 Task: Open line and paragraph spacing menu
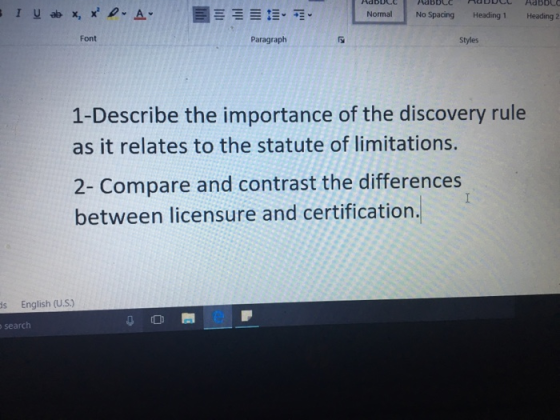click(273, 15)
